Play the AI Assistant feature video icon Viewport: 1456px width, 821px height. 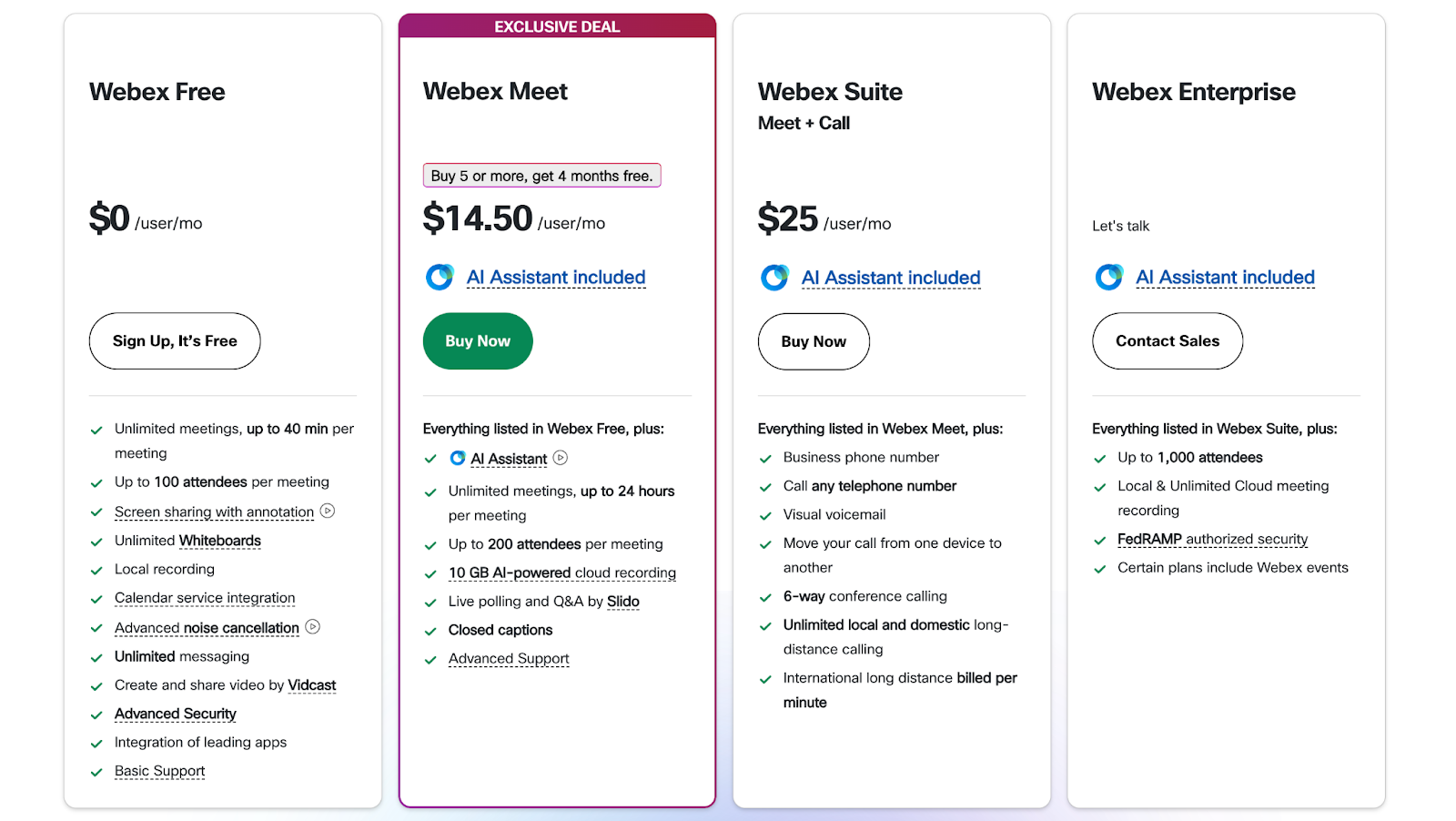561,458
